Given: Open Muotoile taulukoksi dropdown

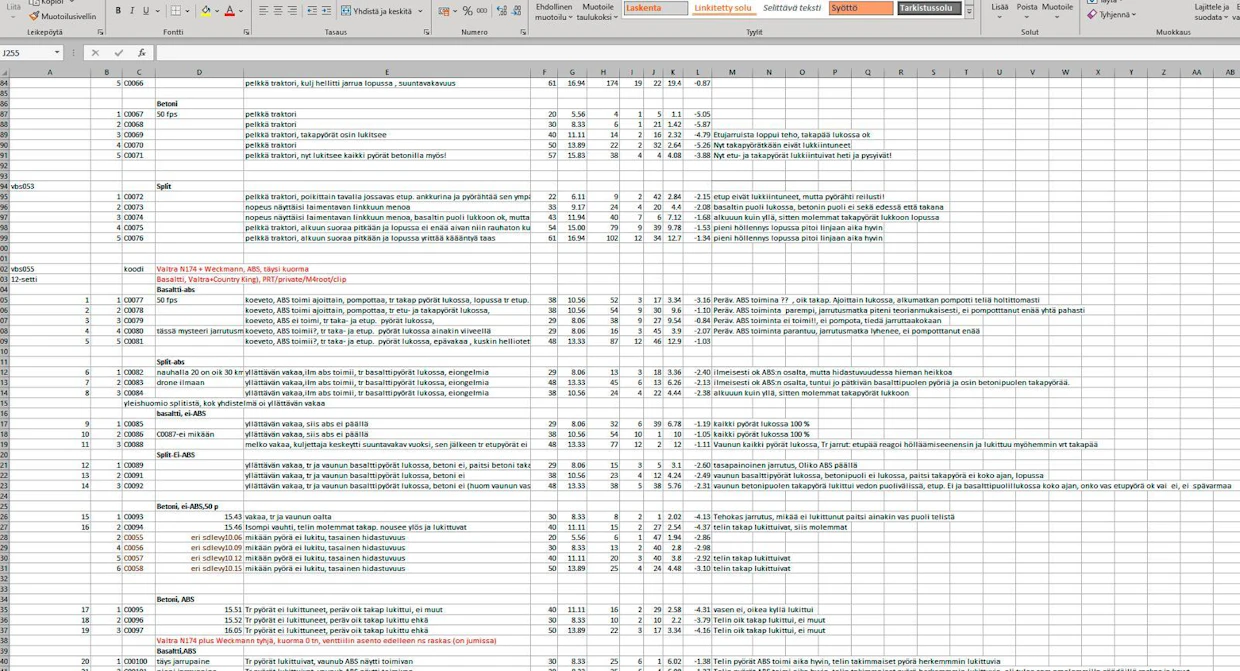Looking at the screenshot, I should [x=598, y=12].
